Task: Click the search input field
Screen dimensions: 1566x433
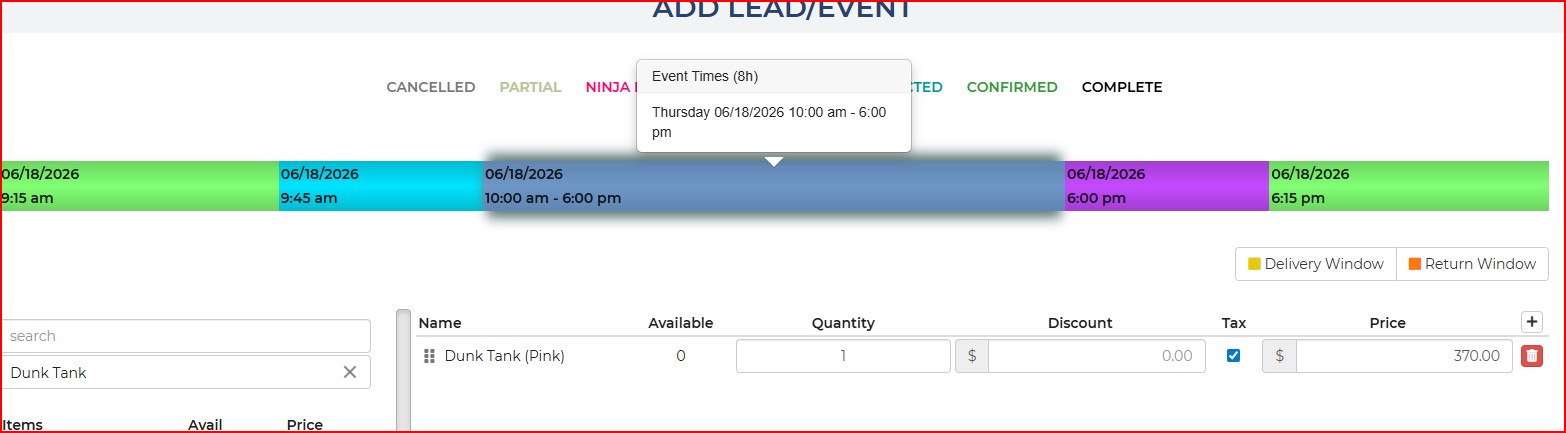Action: 185,336
